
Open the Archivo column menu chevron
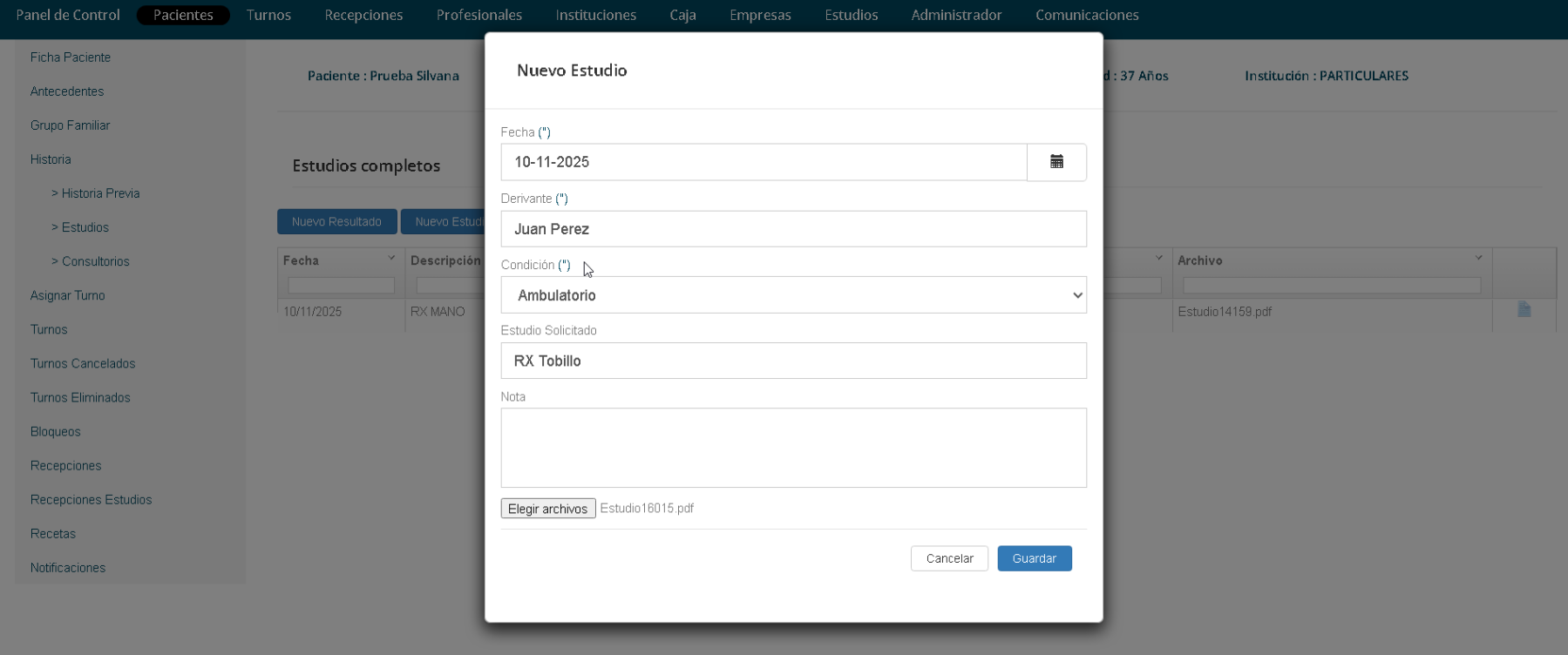1478,258
